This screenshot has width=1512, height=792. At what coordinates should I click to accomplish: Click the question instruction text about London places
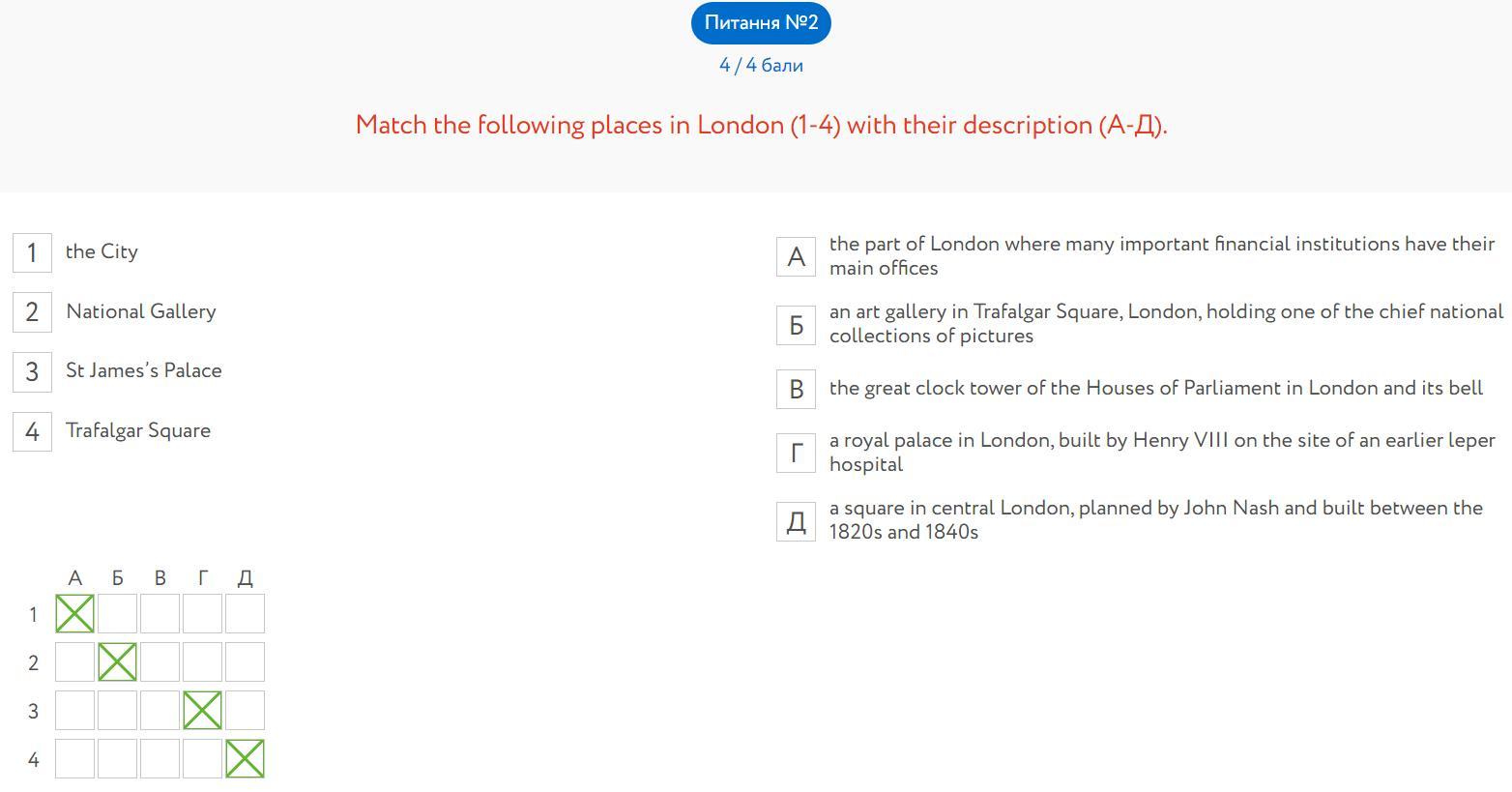(761, 126)
